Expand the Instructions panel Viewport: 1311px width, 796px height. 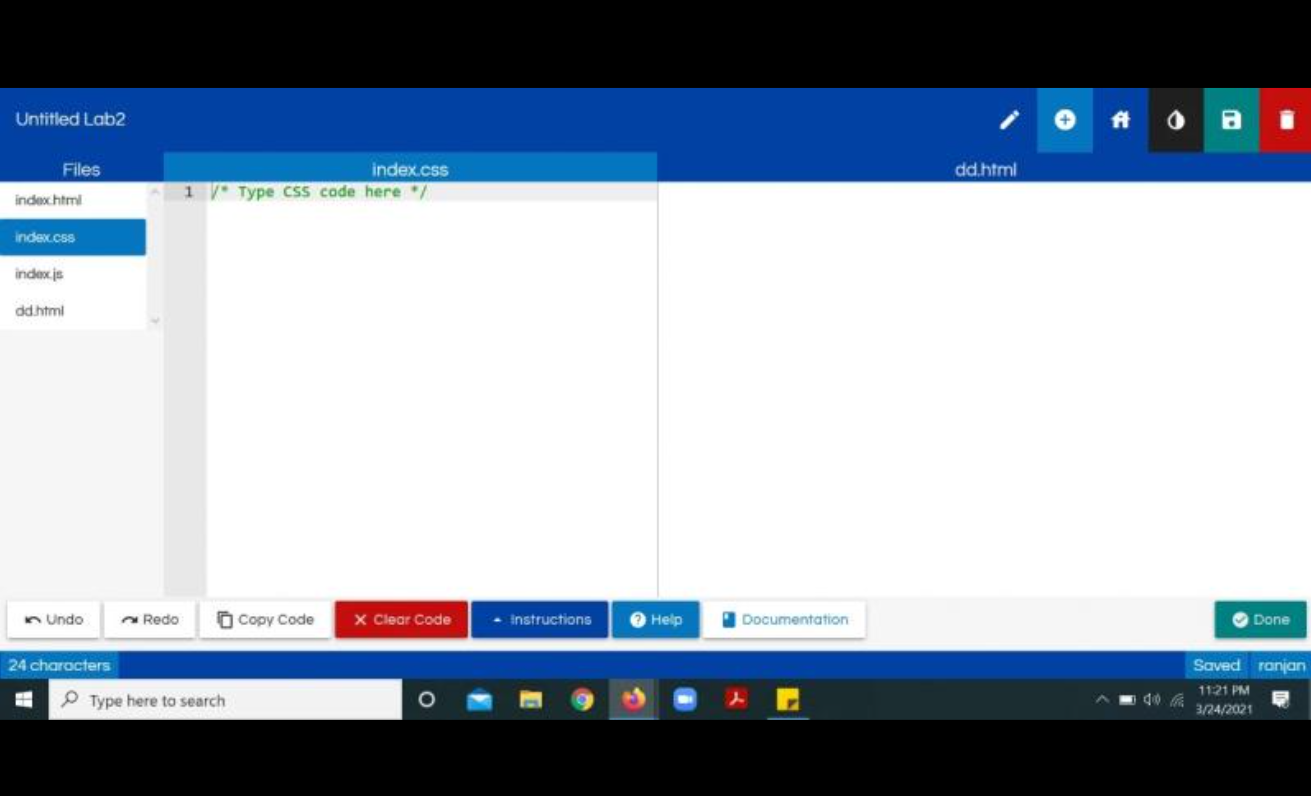(x=540, y=620)
